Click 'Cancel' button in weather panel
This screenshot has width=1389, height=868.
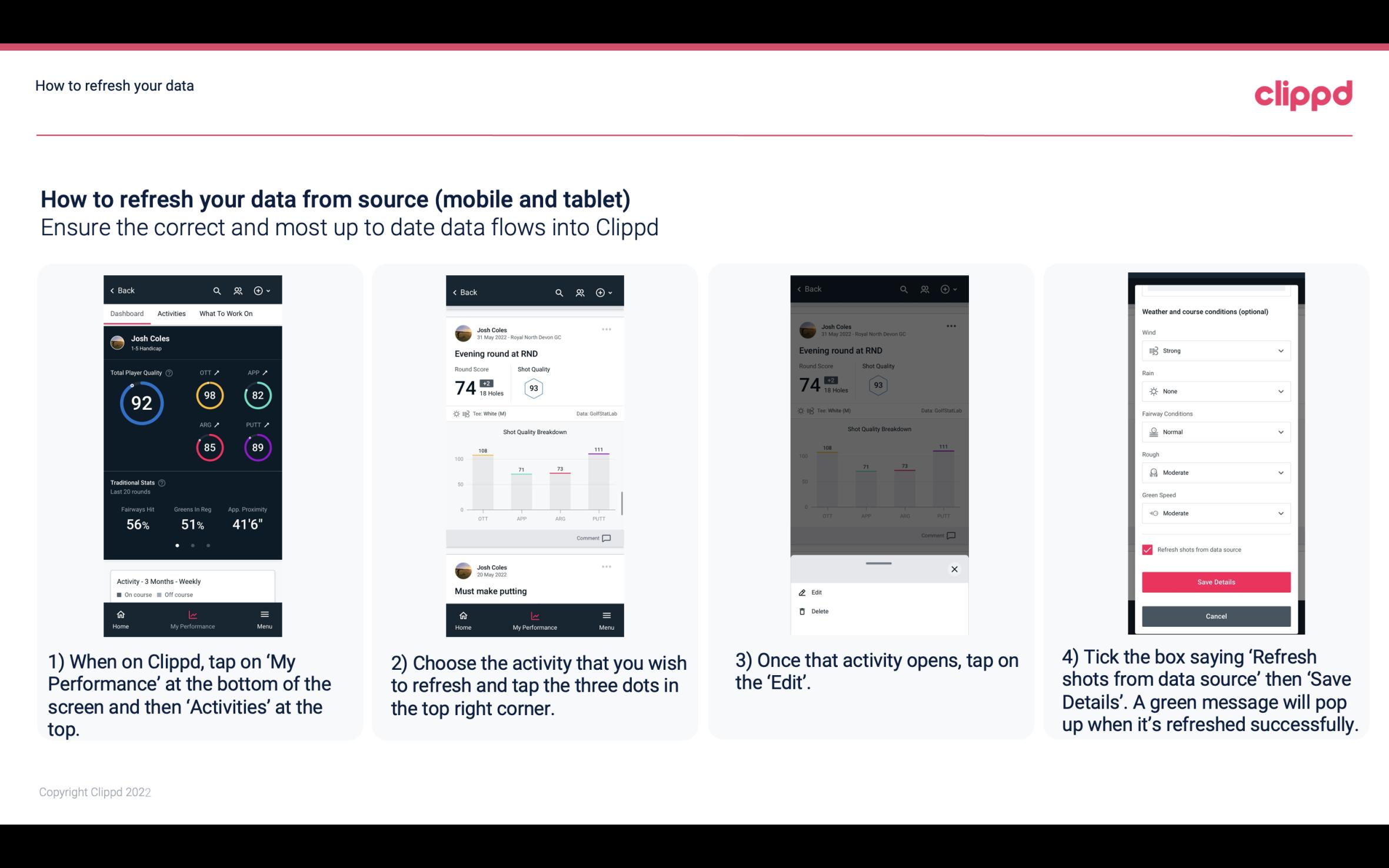pos(1215,616)
